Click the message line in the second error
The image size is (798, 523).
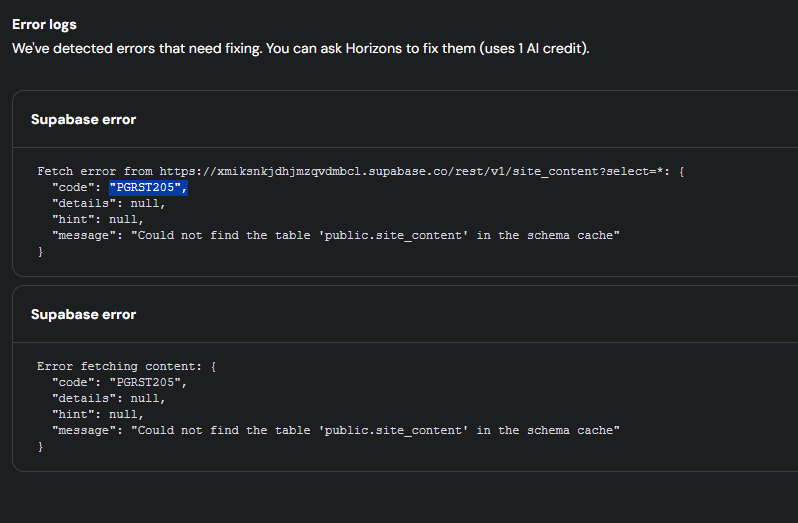[335, 430]
